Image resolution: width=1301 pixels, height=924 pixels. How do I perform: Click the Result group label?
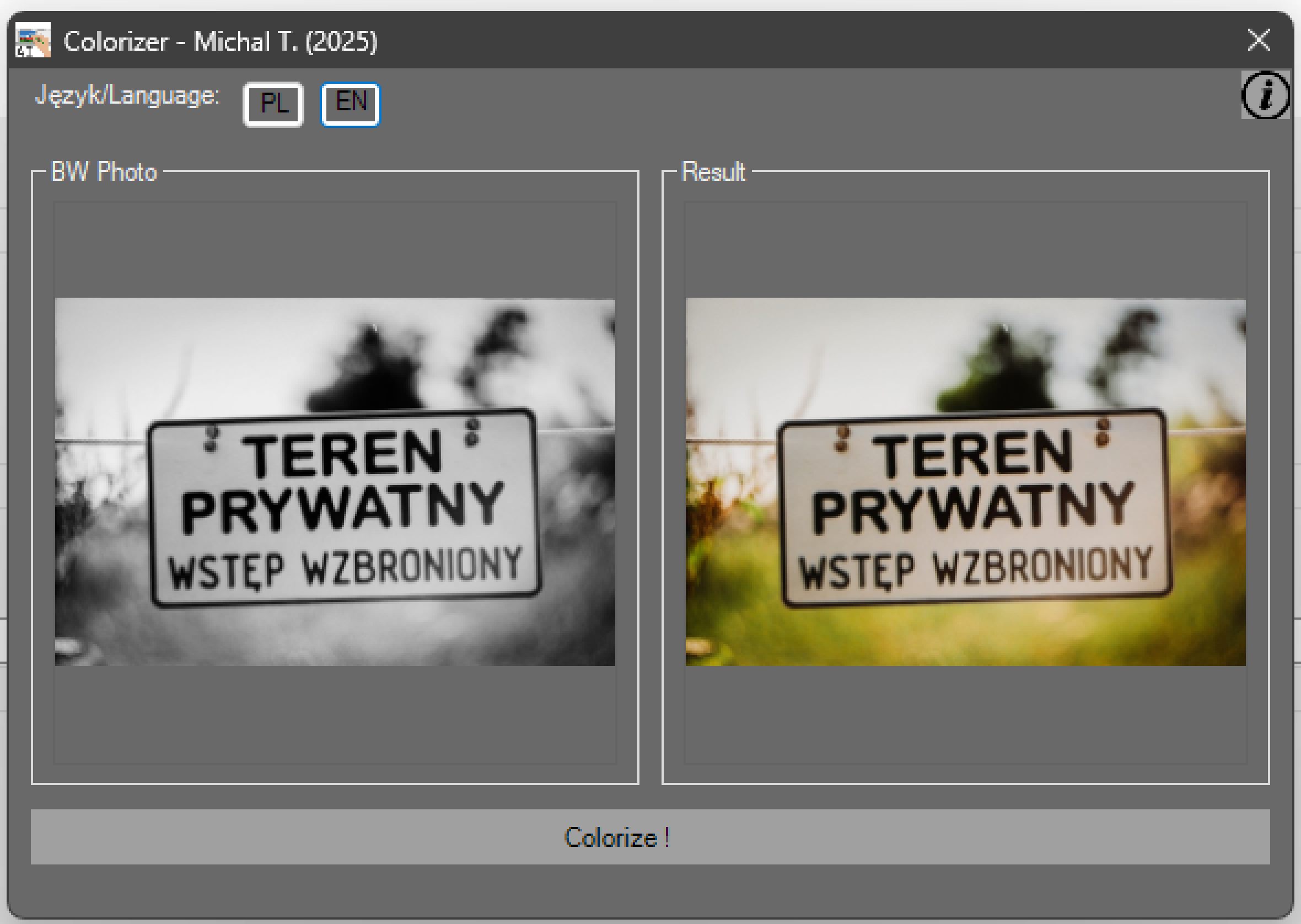(713, 171)
